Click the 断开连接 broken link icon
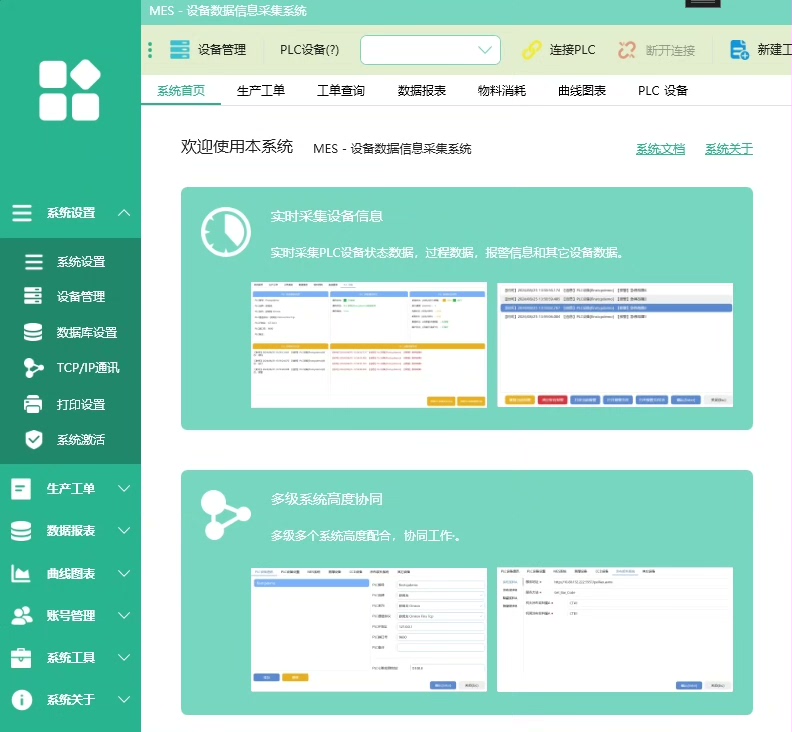The height and width of the screenshot is (732, 792). (627, 50)
